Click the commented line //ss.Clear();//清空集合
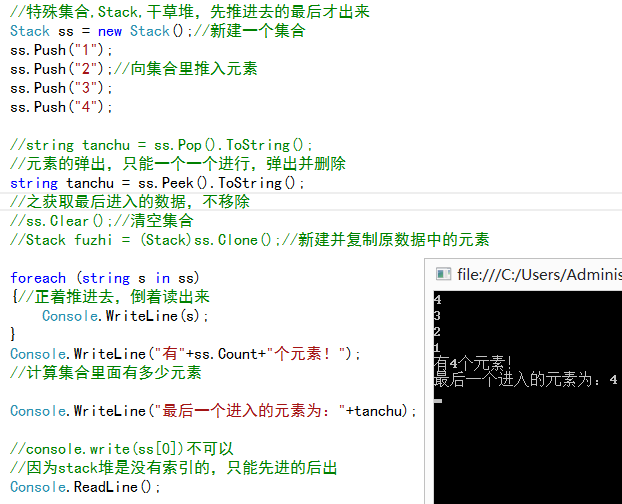 [102, 220]
